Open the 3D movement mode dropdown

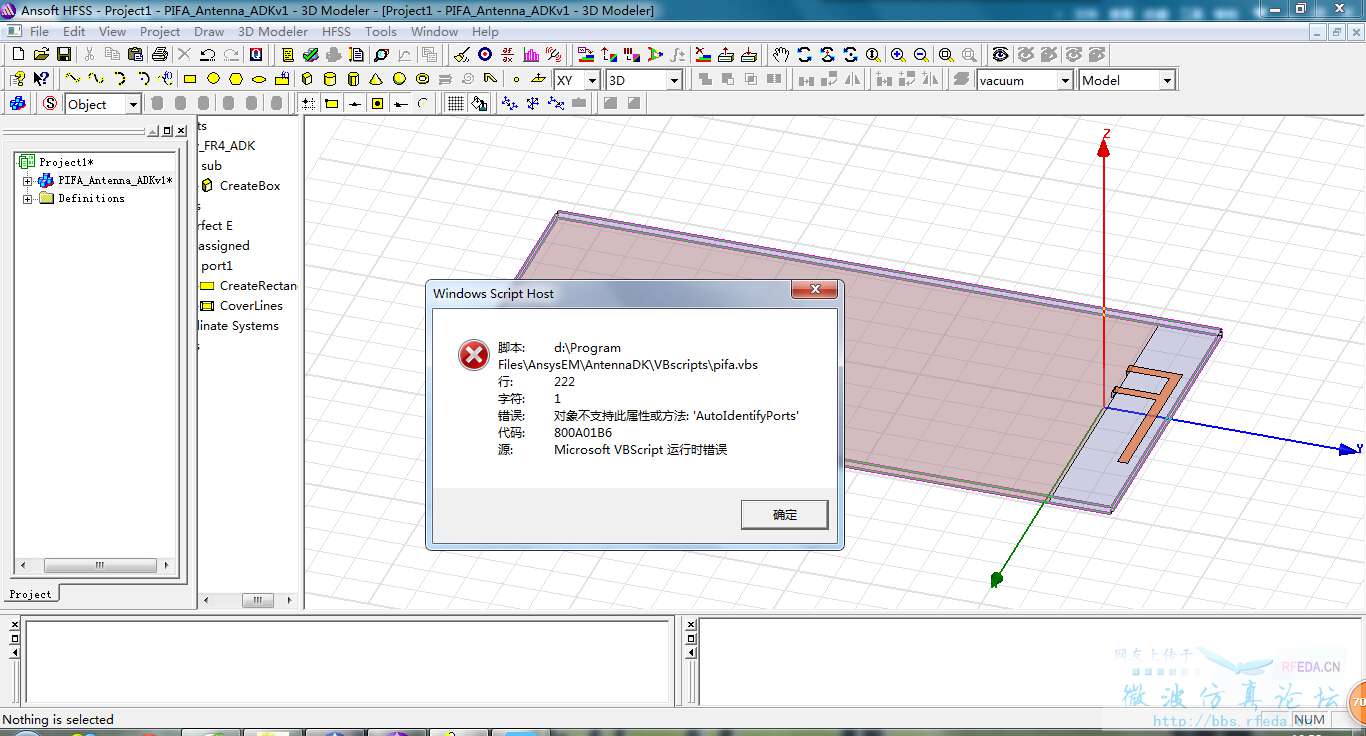(x=674, y=80)
